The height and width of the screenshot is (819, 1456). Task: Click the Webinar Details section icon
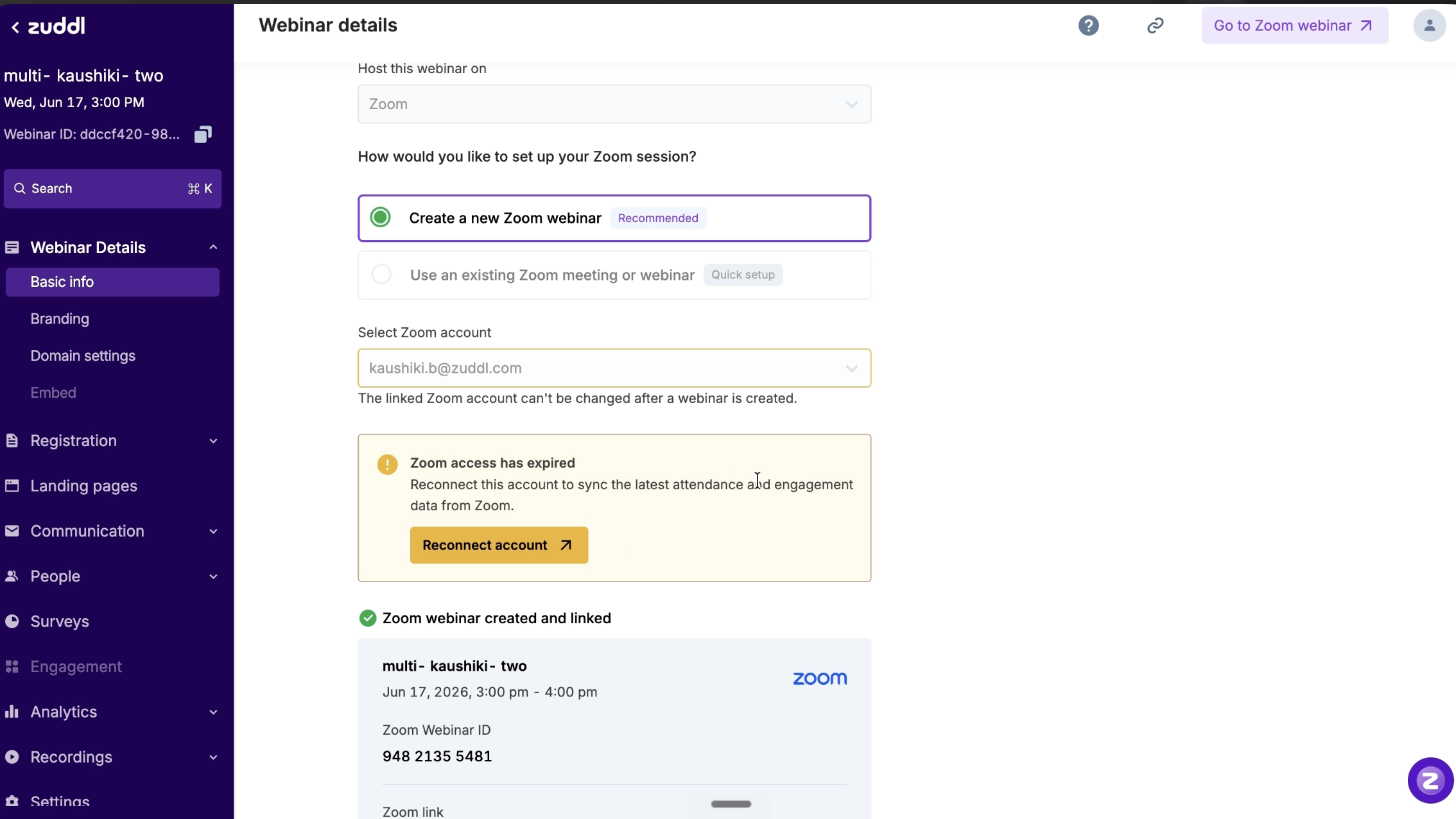click(12, 248)
